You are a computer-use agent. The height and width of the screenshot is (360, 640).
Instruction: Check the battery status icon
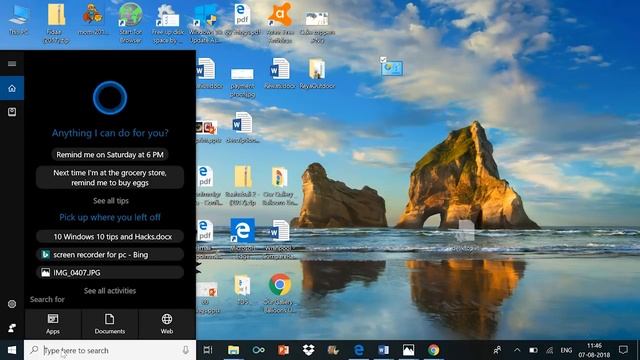coord(533,350)
